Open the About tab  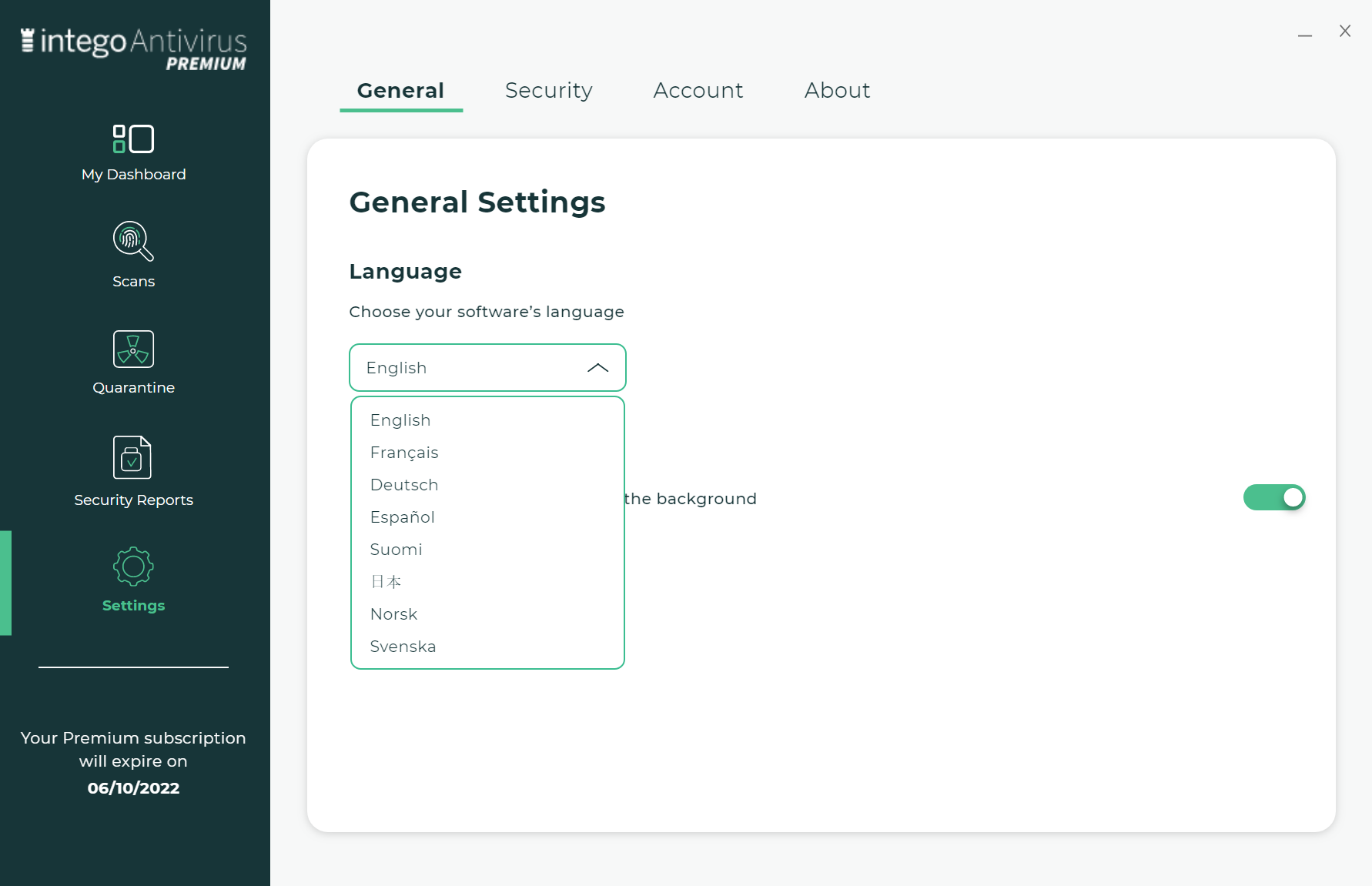pyautogui.click(x=838, y=91)
